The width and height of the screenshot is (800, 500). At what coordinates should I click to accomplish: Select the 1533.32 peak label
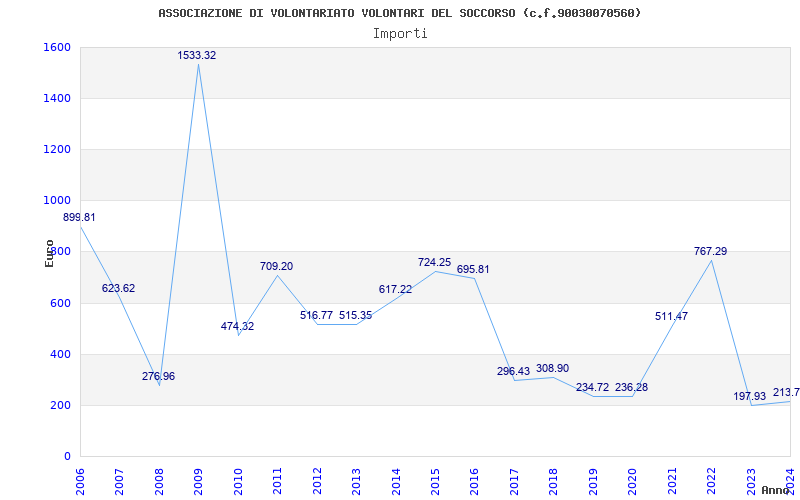[x=197, y=56]
